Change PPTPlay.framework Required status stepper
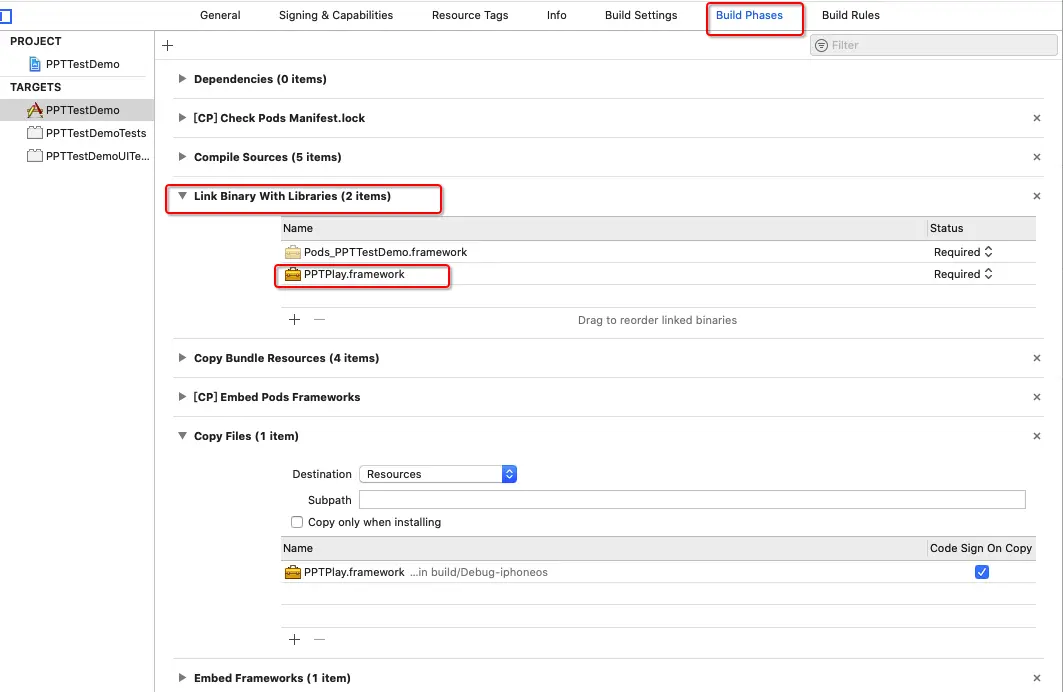1063x692 pixels. [x=988, y=274]
